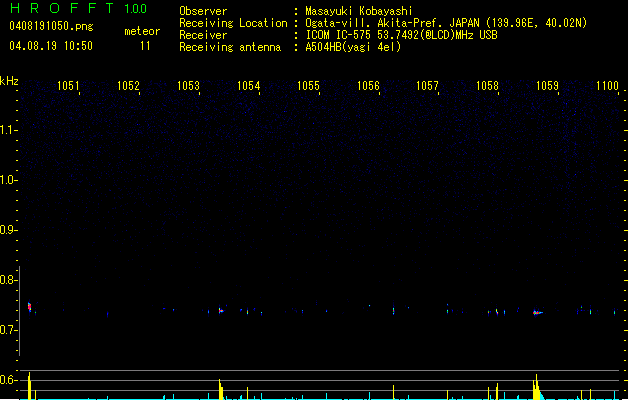Click the 1059 time axis marker

547,85
